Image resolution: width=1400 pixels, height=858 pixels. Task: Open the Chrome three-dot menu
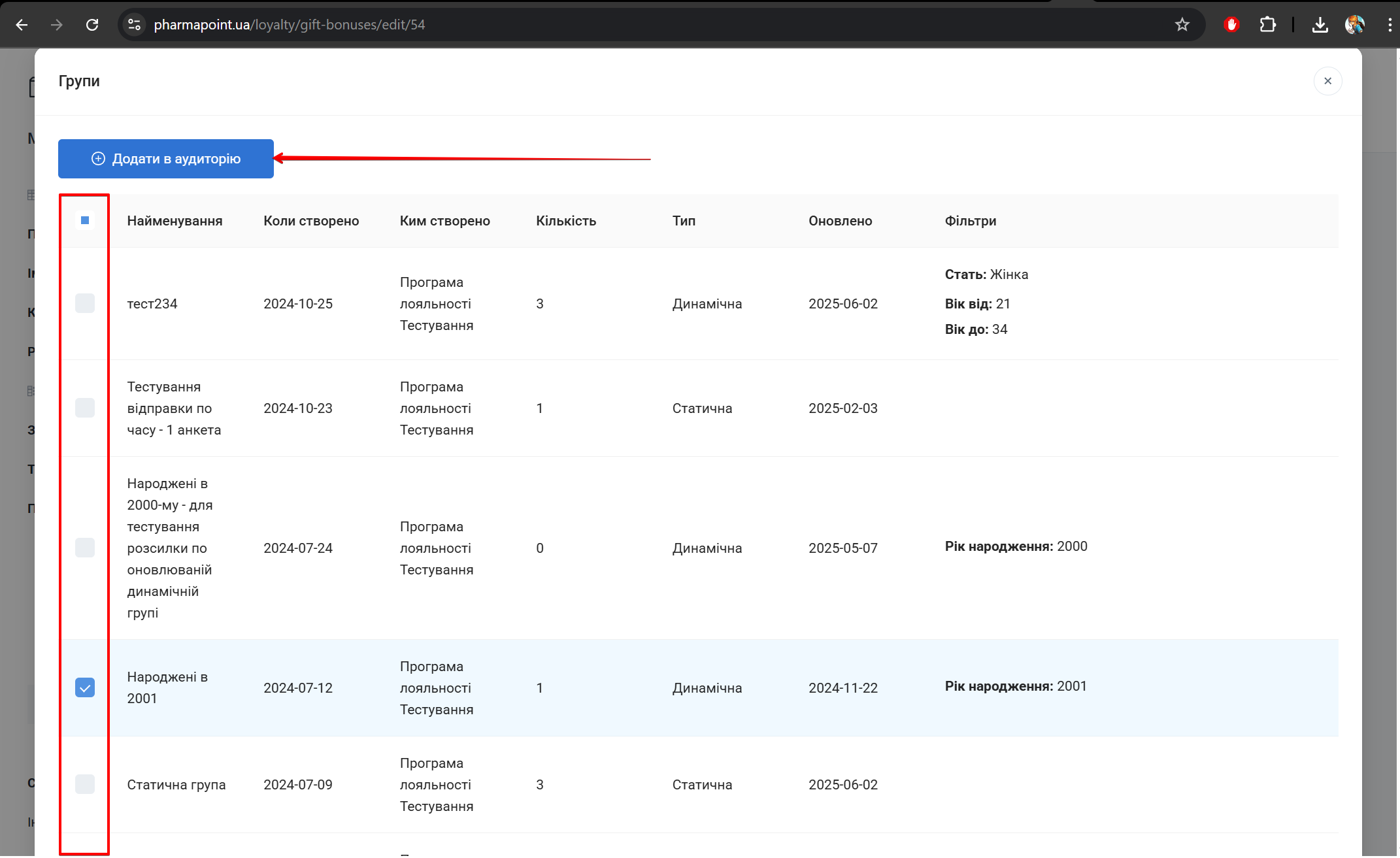(x=1389, y=25)
